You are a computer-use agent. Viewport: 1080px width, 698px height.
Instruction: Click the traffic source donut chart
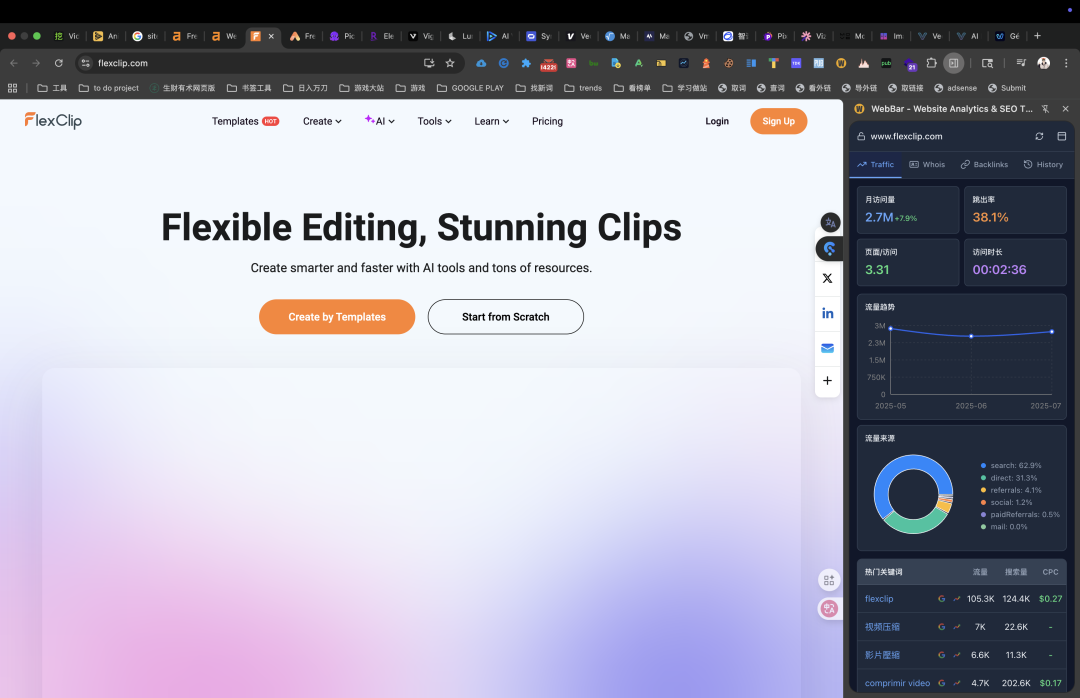[x=913, y=494]
